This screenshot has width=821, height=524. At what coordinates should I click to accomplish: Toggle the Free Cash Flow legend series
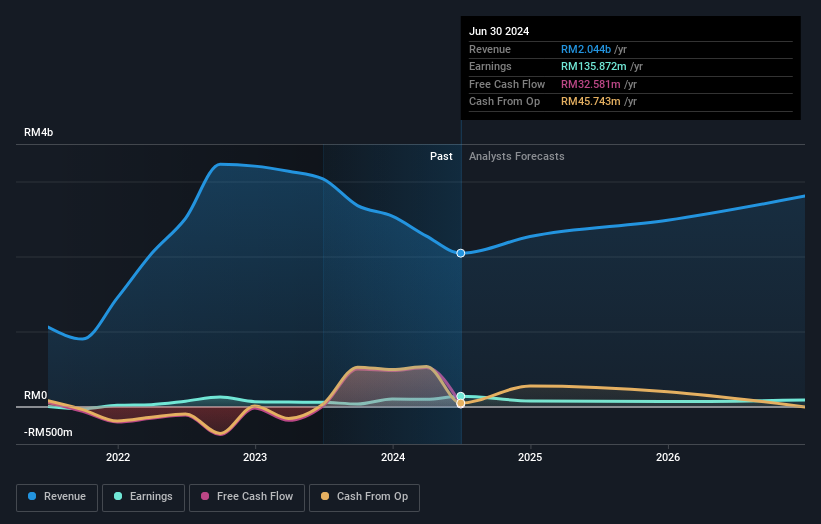(x=247, y=497)
